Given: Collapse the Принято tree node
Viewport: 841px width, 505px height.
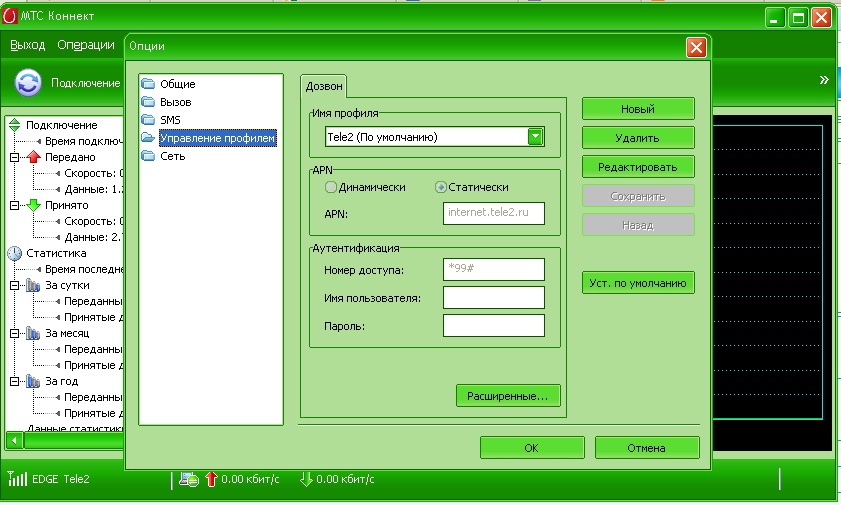Looking at the screenshot, I should 14,205.
